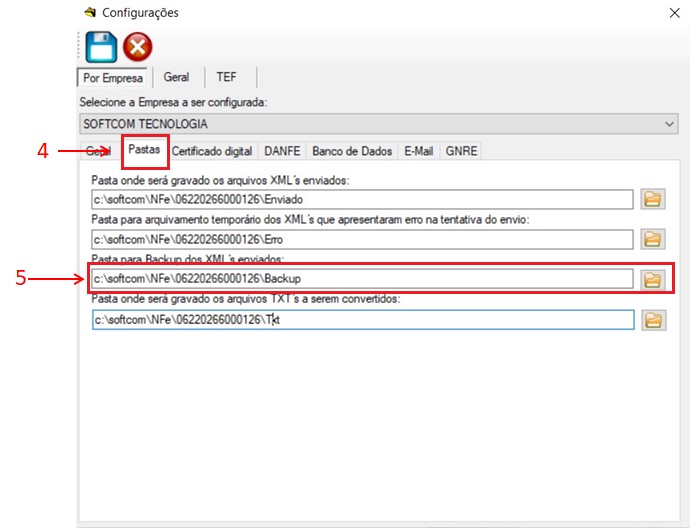Click the Enviado folder path field
This screenshot has height=528, width=690.
(361, 199)
